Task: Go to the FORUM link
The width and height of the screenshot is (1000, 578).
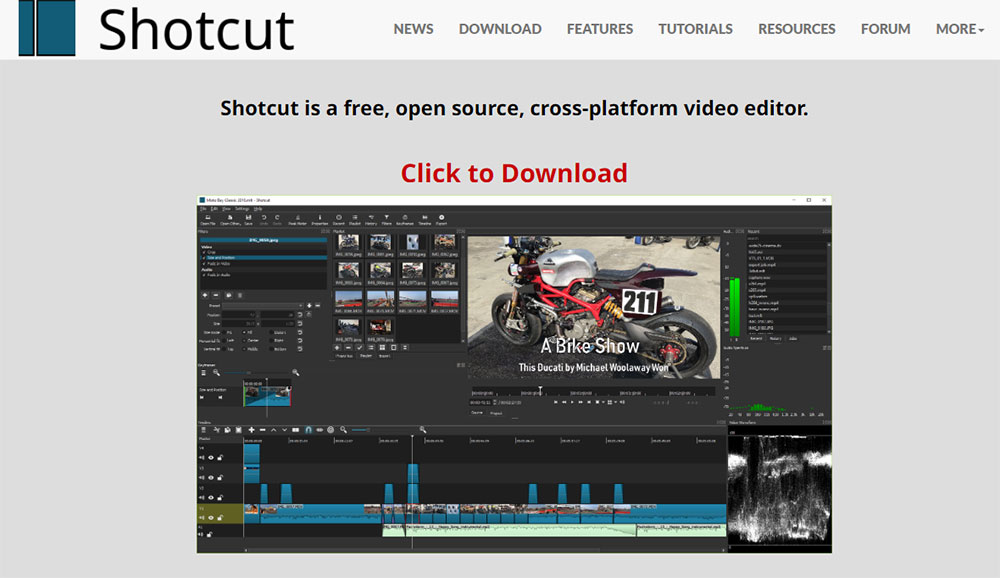Action: (885, 29)
